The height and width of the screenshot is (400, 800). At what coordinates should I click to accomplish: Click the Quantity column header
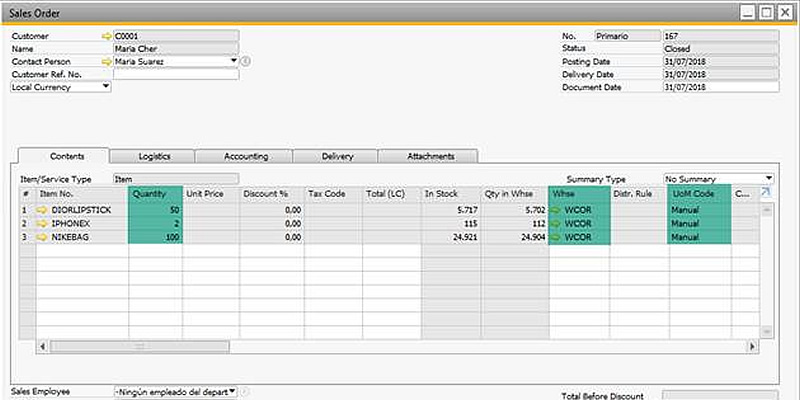click(156, 193)
